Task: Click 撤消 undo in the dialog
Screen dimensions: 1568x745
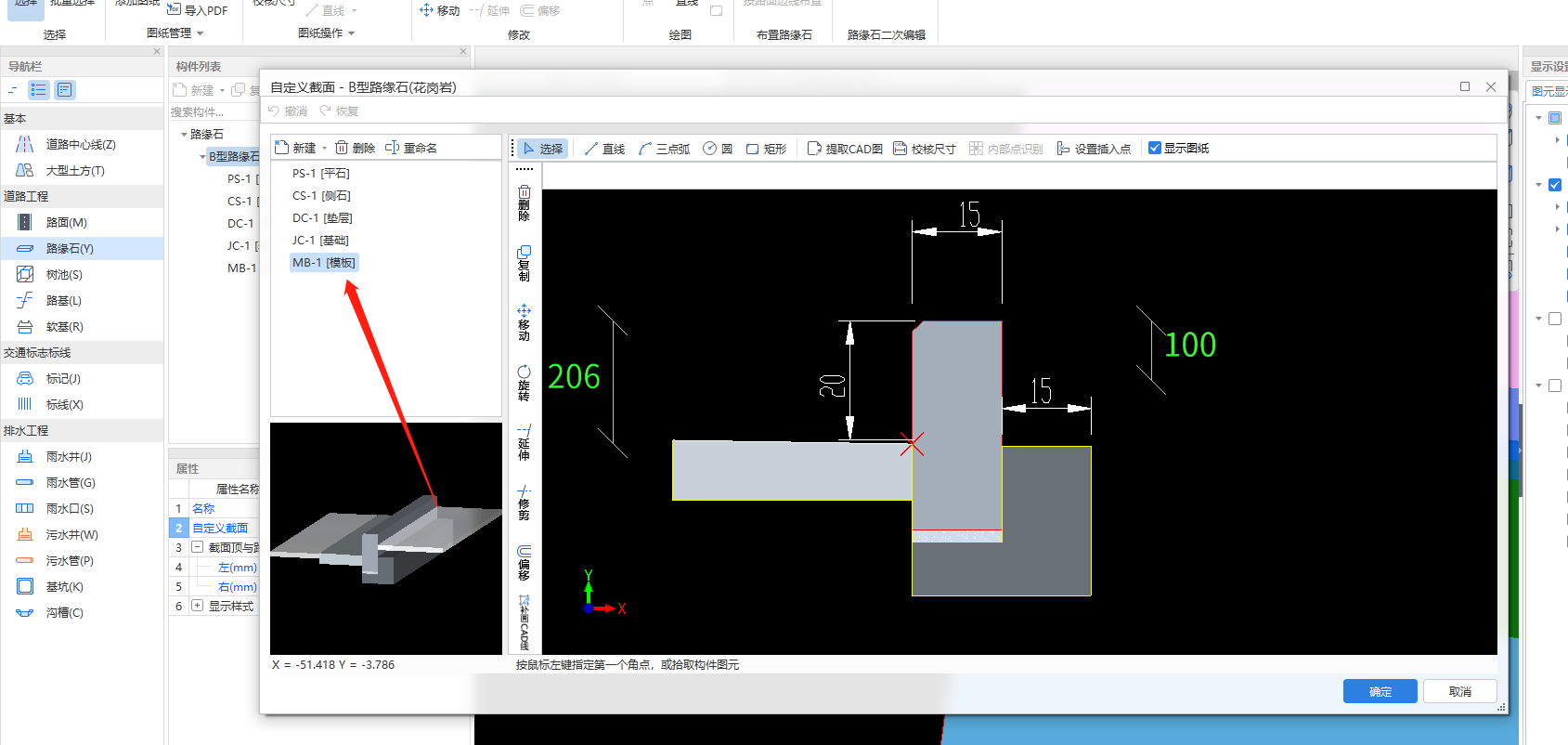Action: click(x=288, y=111)
